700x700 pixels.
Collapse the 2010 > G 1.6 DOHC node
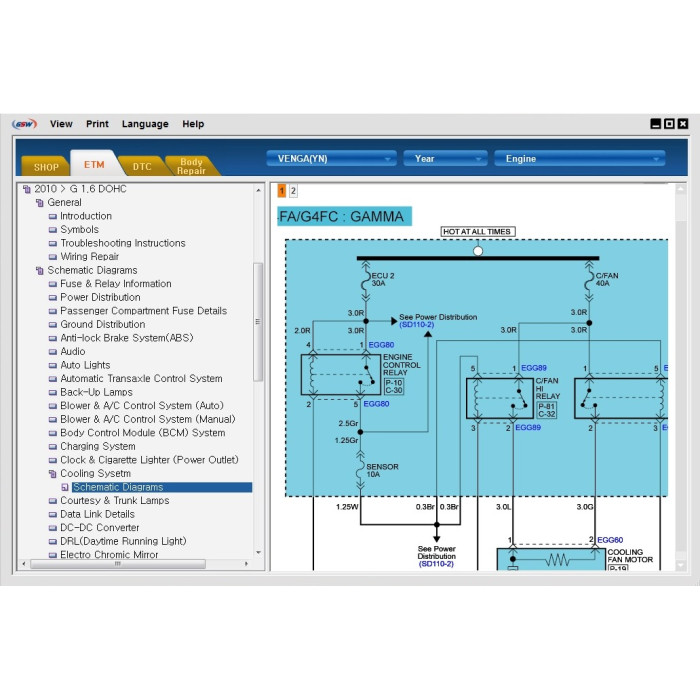click(x=27, y=189)
